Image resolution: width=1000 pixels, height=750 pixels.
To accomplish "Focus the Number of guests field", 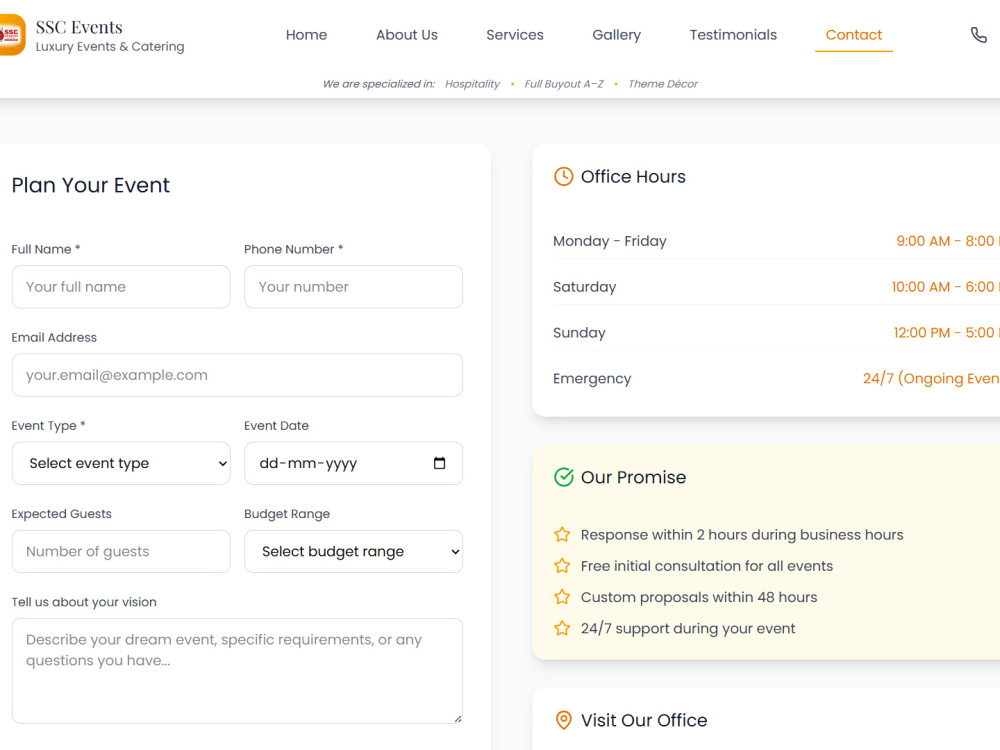I will tap(121, 551).
